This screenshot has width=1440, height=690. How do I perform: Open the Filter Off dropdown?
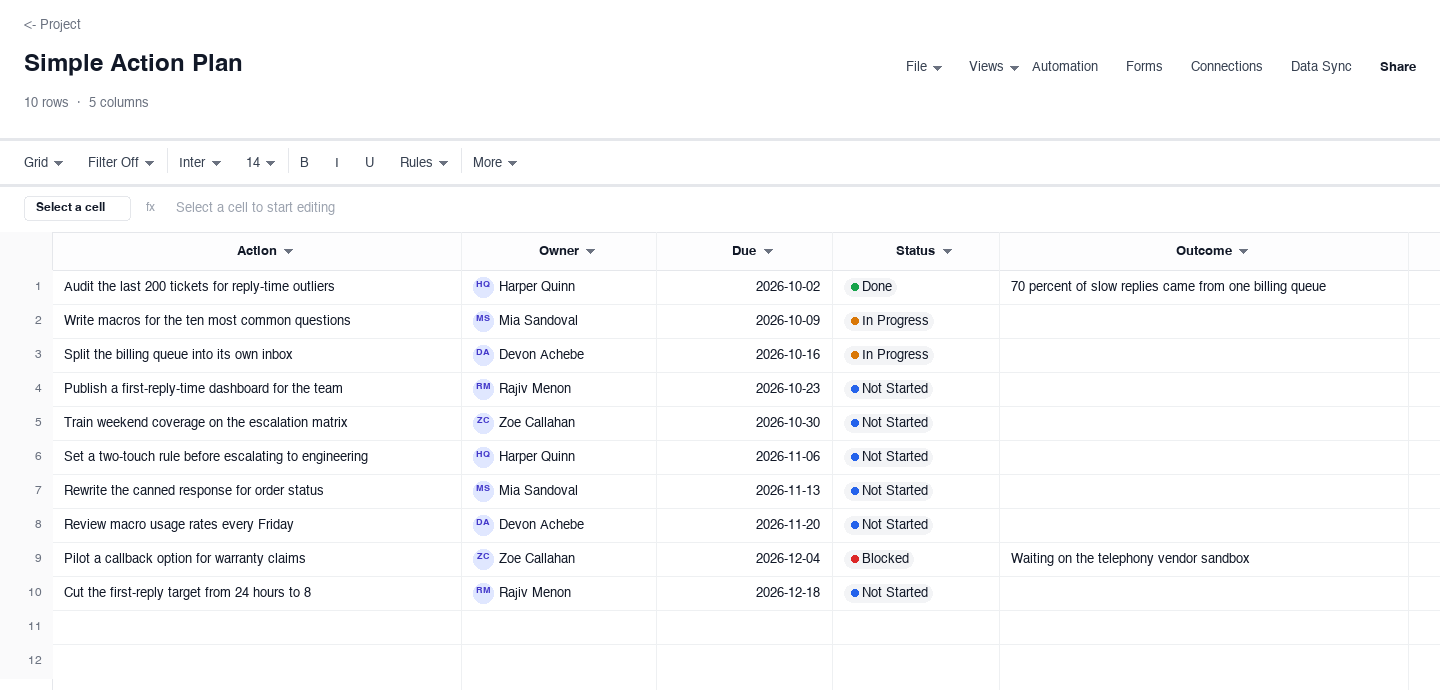coord(121,163)
